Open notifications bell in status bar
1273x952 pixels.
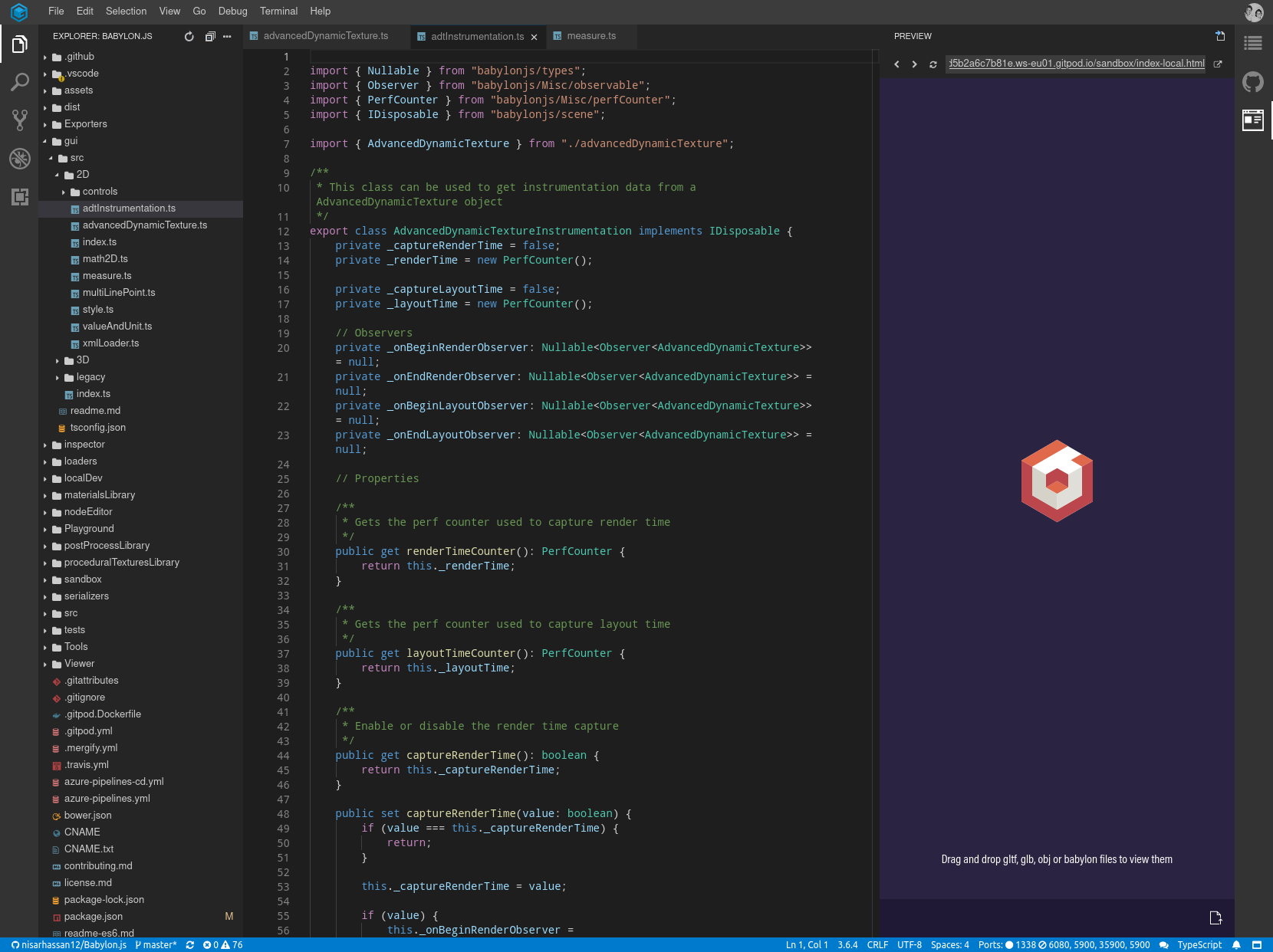pos(1236,945)
